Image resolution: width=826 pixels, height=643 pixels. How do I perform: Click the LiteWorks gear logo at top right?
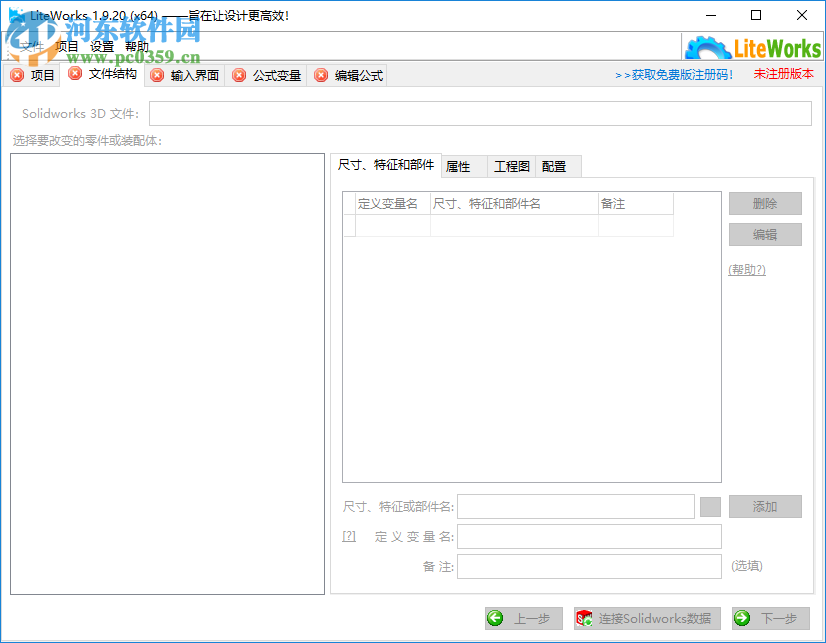[x=708, y=46]
